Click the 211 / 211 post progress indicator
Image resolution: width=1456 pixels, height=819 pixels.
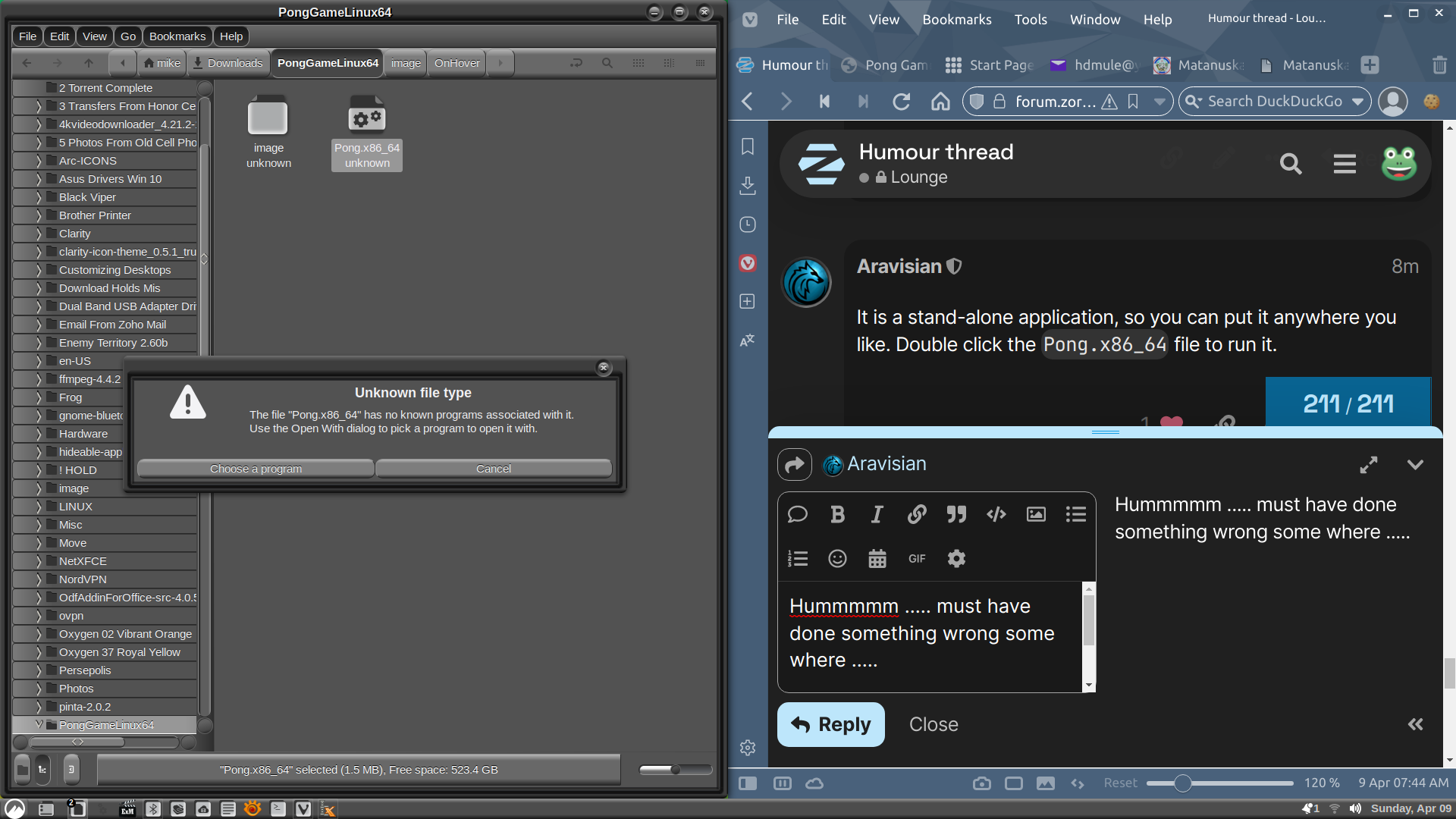(1348, 403)
